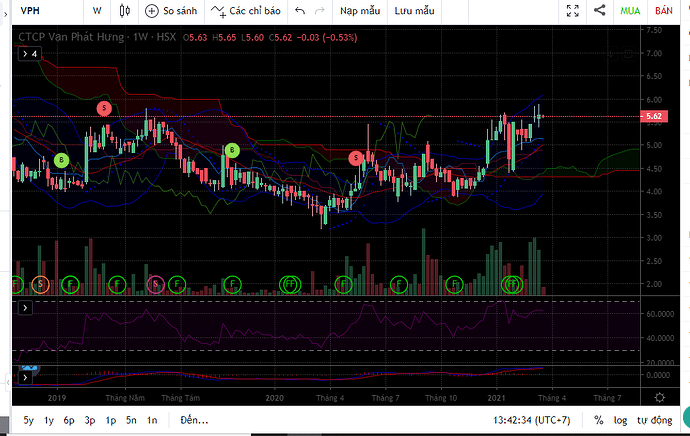The height and width of the screenshot is (436, 690).
Task: Click the VPH symbol search field
Action: [40, 10]
